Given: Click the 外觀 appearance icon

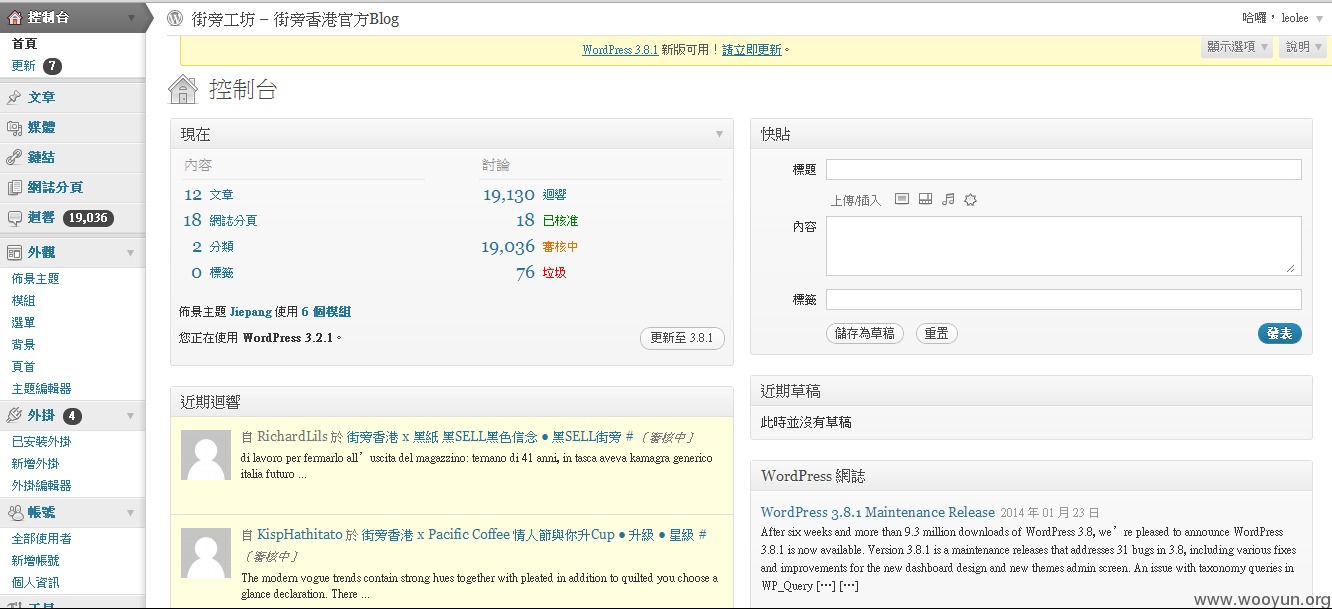Looking at the screenshot, I should pos(14,253).
